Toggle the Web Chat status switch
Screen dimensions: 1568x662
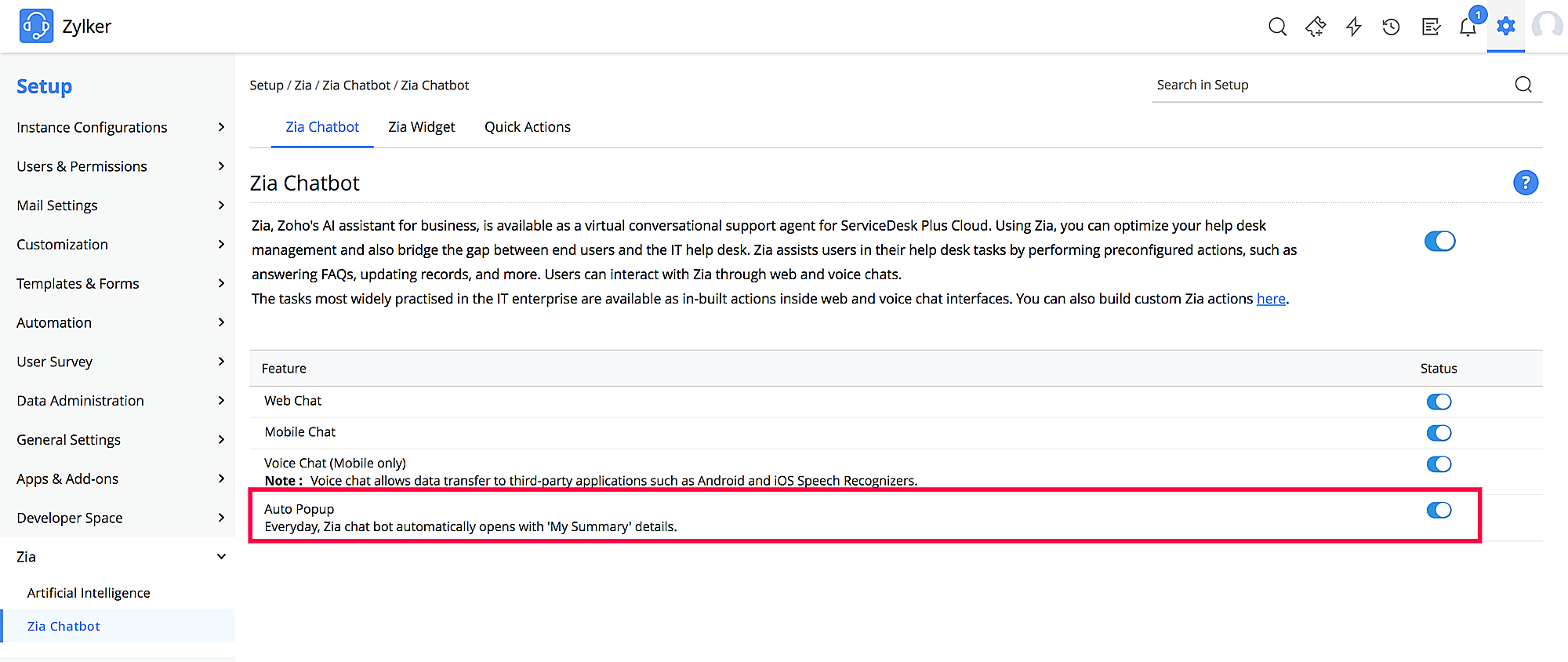(x=1439, y=402)
